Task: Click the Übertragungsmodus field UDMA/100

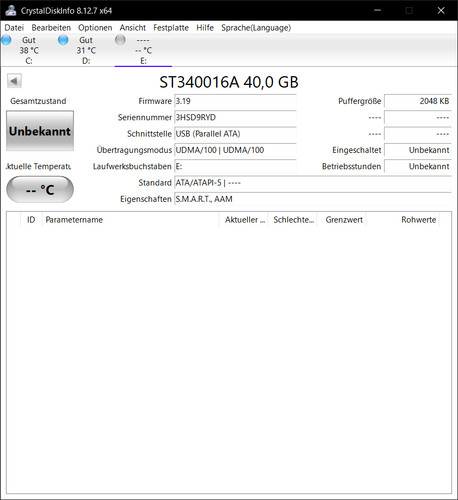Action: click(x=235, y=150)
